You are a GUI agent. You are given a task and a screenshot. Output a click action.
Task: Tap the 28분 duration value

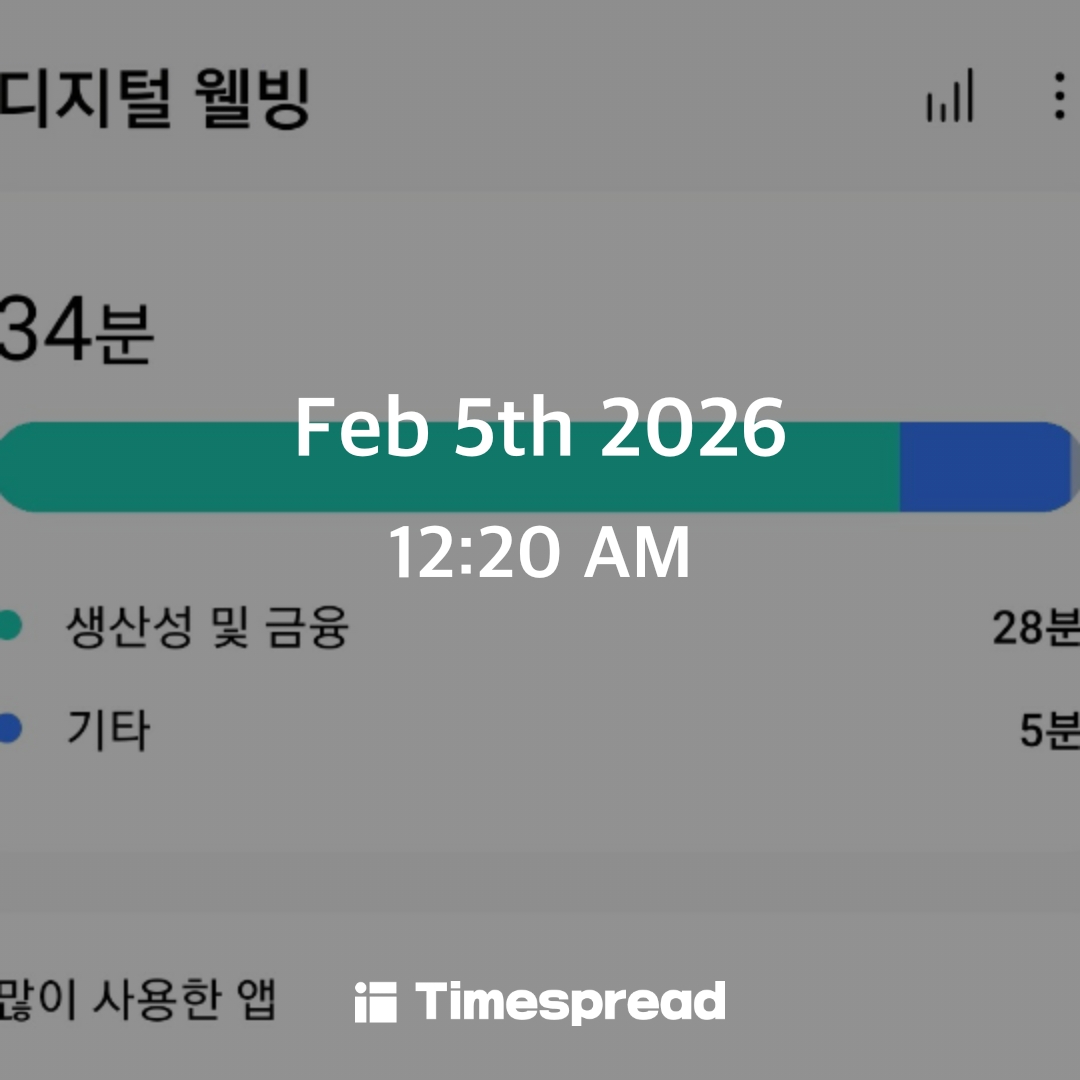(x=1035, y=628)
